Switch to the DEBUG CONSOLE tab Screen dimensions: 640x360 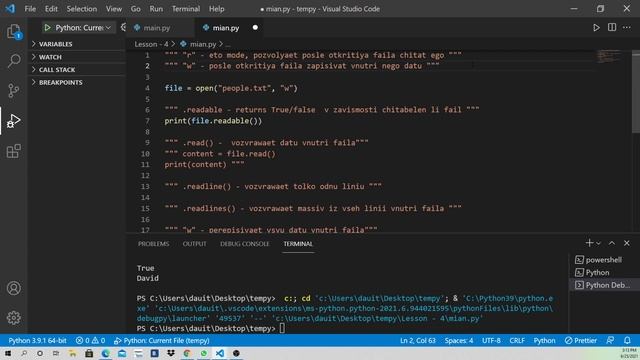point(244,244)
